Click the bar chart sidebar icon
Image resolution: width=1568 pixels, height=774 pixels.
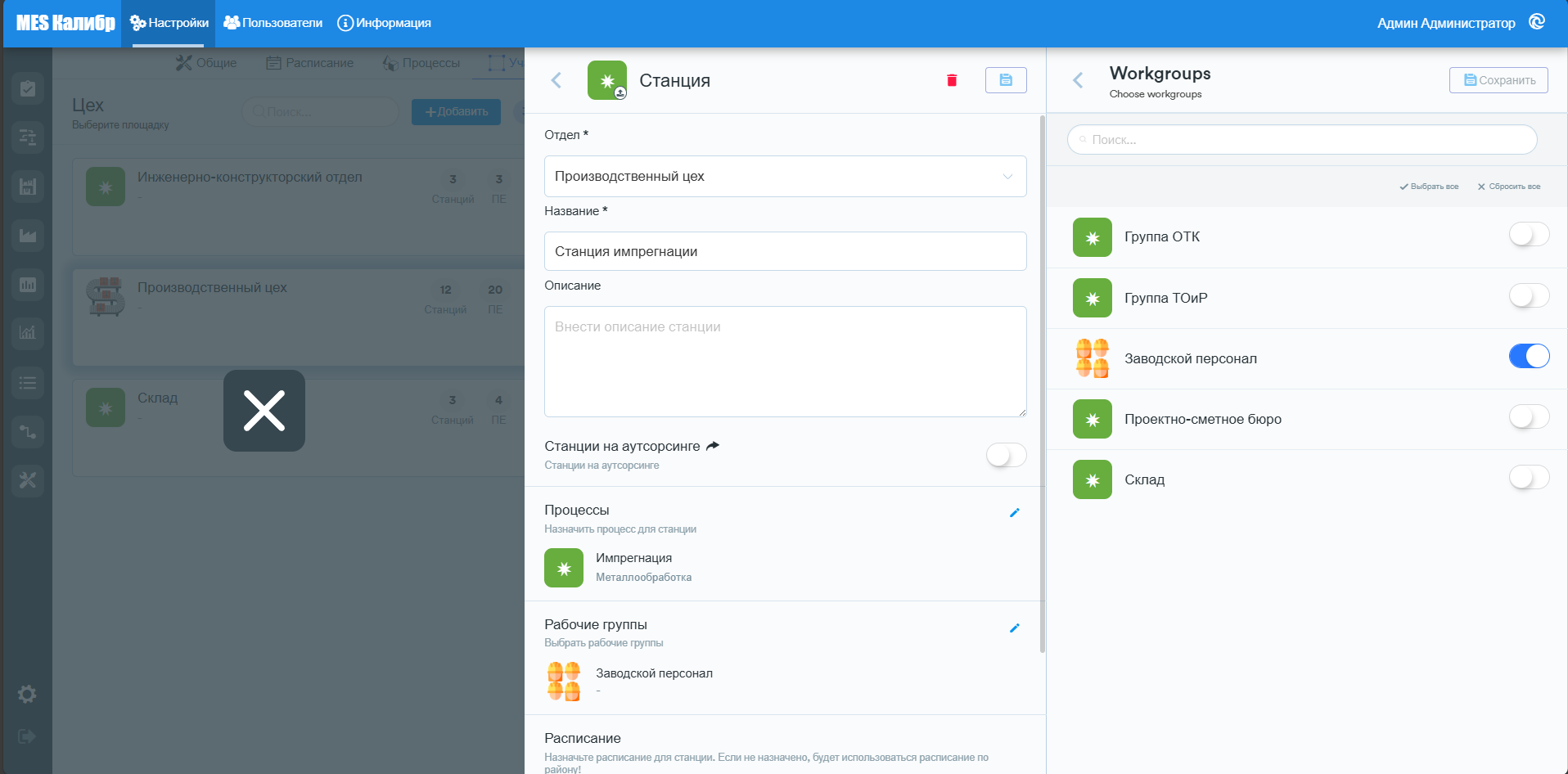pyautogui.click(x=28, y=285)
